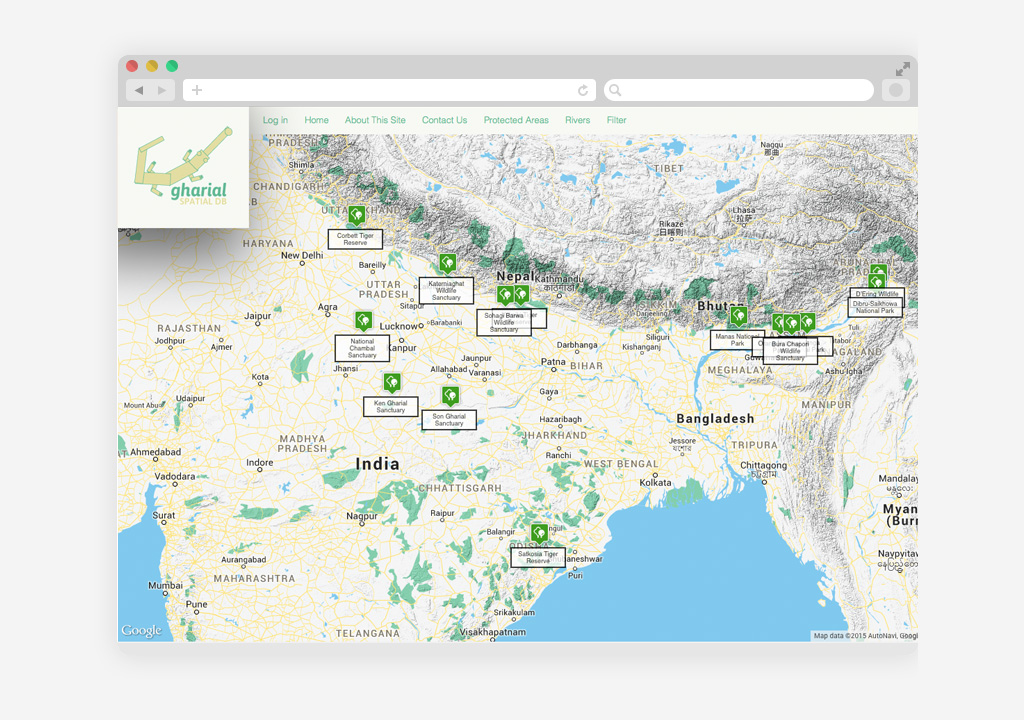
Task: Click the Google logo on the map
Action: tap(142, 630)
